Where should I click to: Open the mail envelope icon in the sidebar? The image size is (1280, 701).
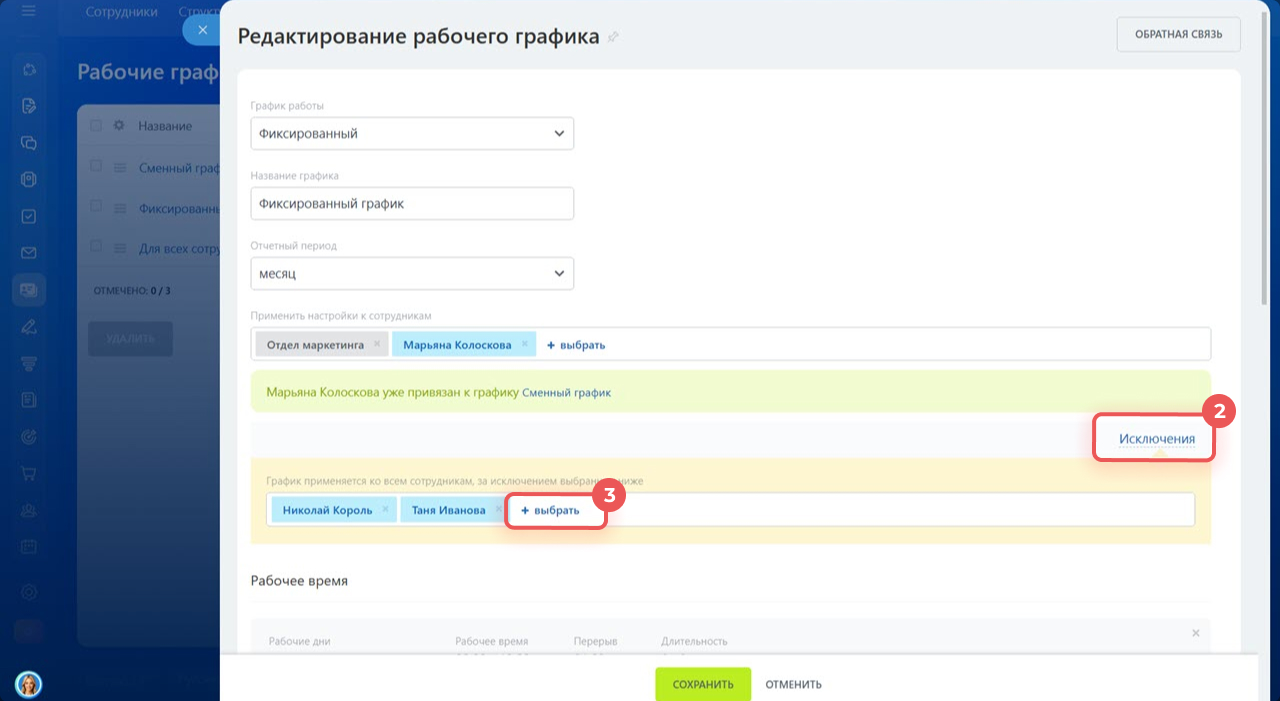(x=29, y=253)
